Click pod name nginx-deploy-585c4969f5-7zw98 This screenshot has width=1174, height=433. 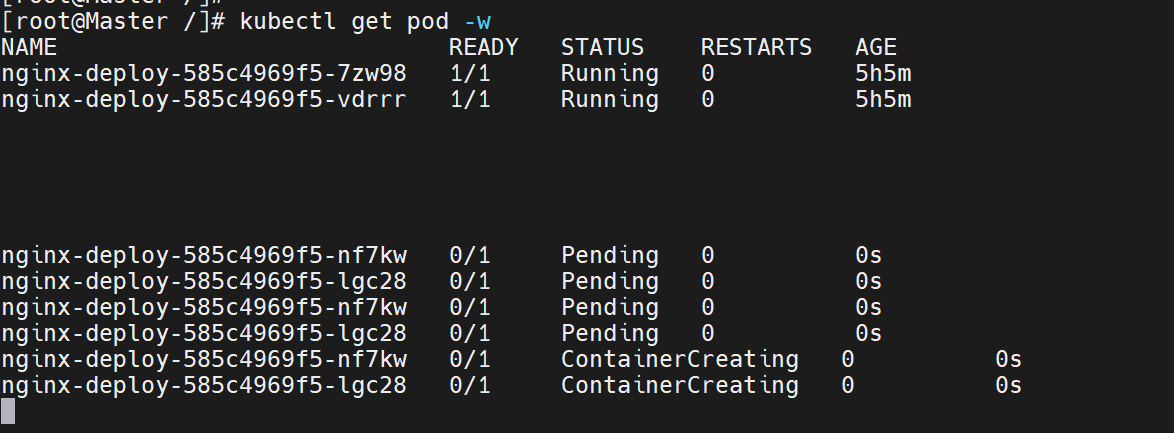(204, 73)
